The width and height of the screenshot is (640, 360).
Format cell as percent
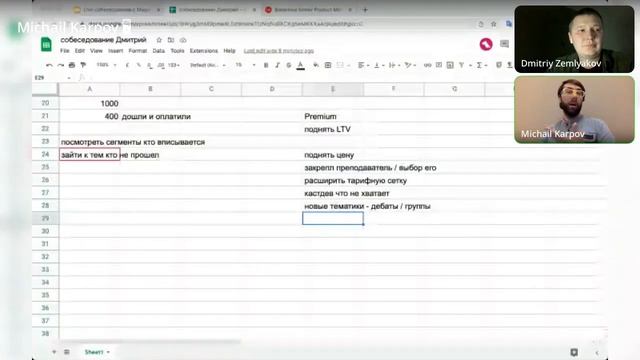[x=139, y=65]
